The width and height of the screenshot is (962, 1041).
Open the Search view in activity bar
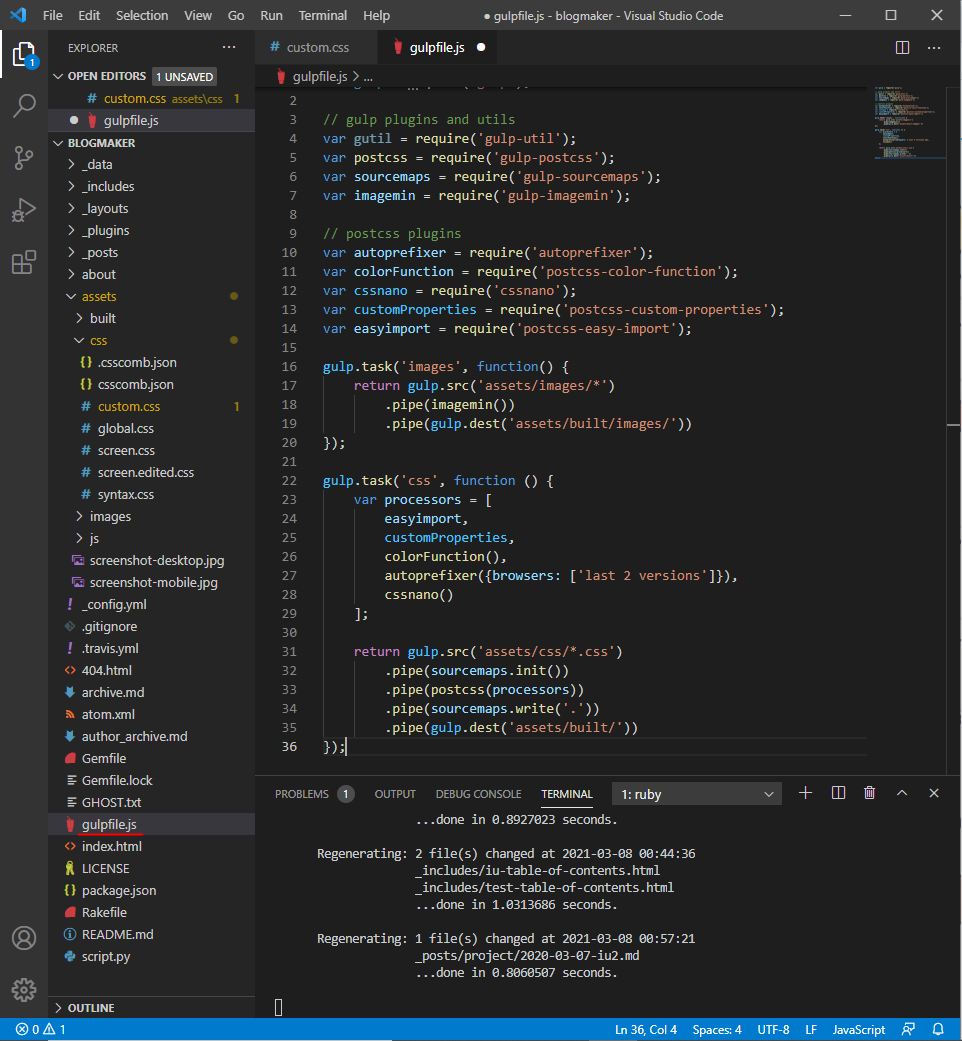[24, 106]
